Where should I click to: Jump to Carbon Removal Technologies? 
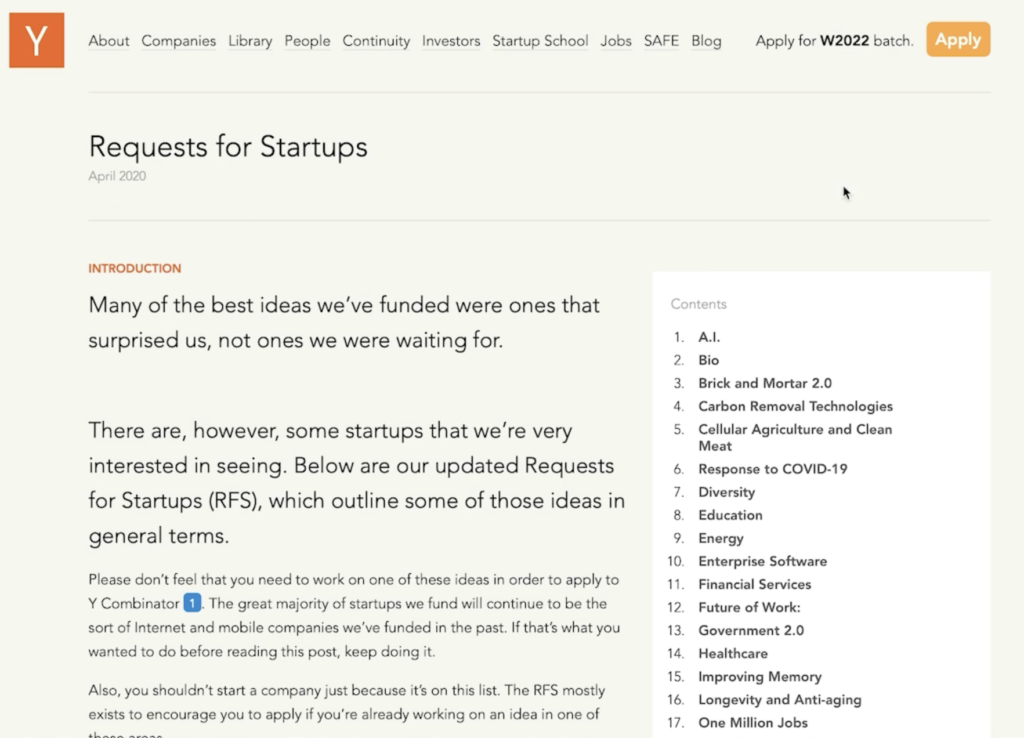coord(795,406)
